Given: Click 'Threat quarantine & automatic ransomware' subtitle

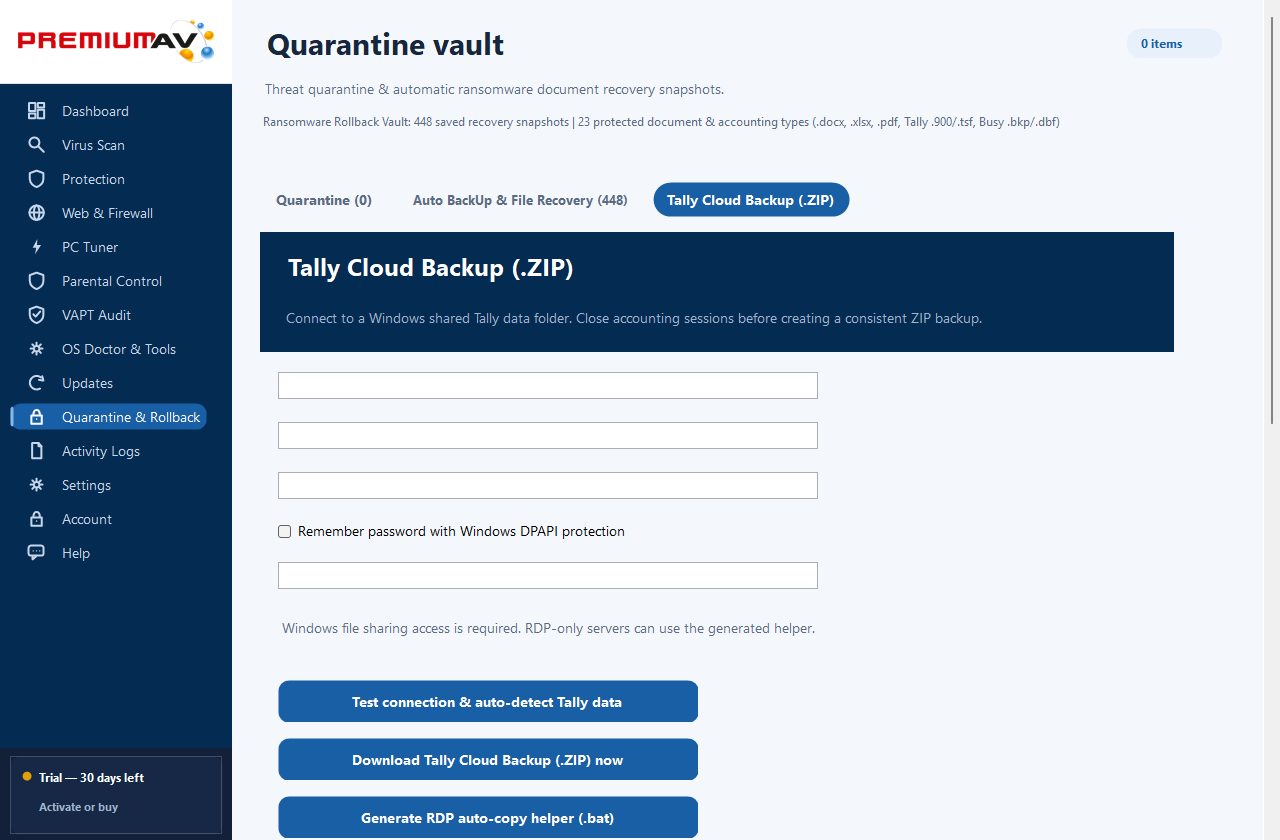Looking at the screenshot, I should pos(494,89).
